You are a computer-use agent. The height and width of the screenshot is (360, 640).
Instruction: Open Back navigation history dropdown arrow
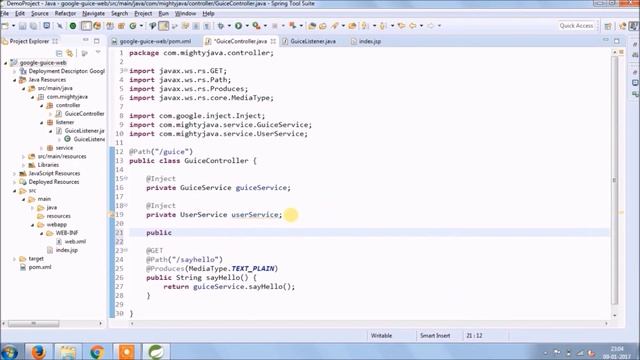pos(421,26)
